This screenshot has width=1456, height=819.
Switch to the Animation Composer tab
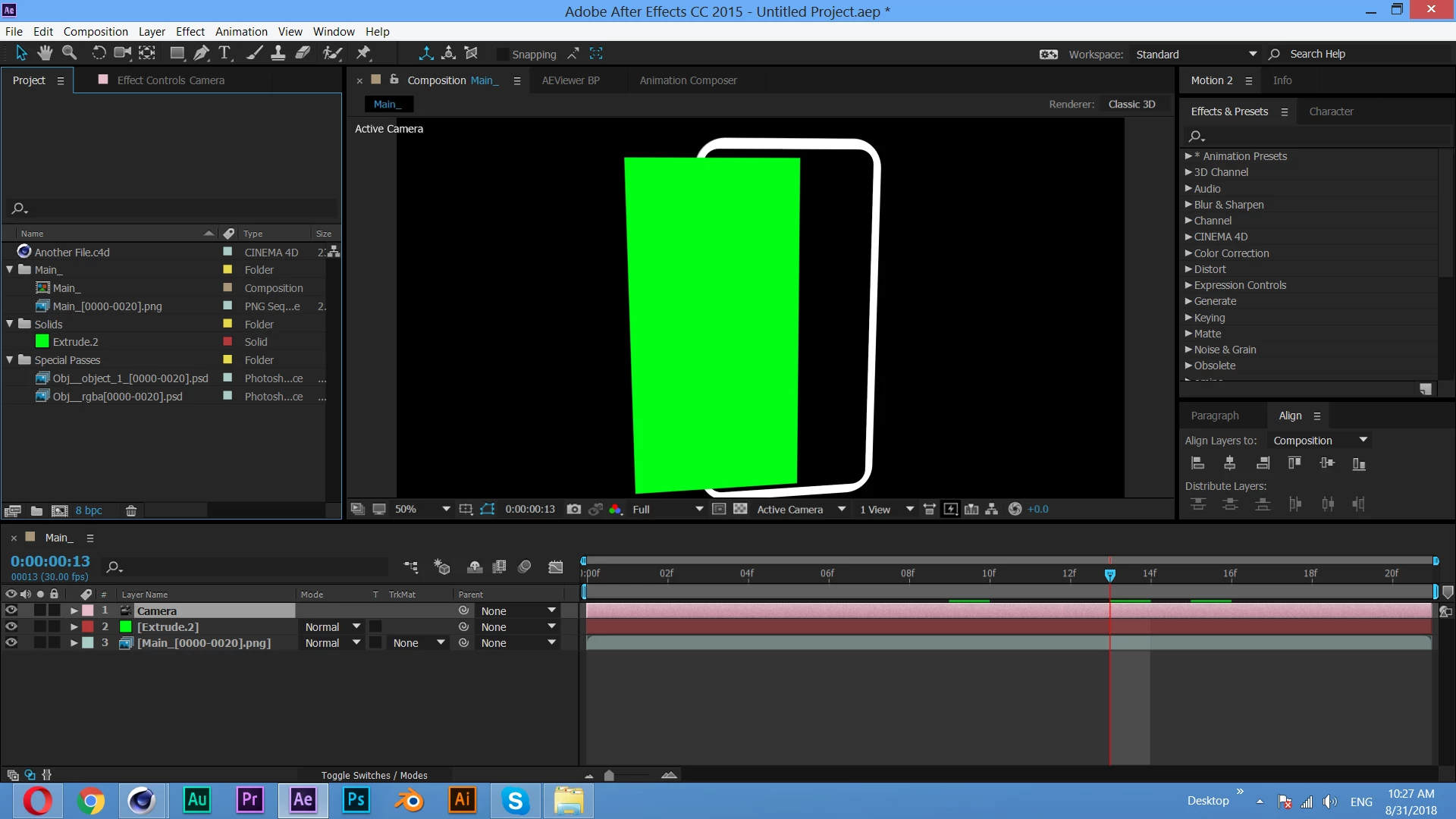[688, 80]
